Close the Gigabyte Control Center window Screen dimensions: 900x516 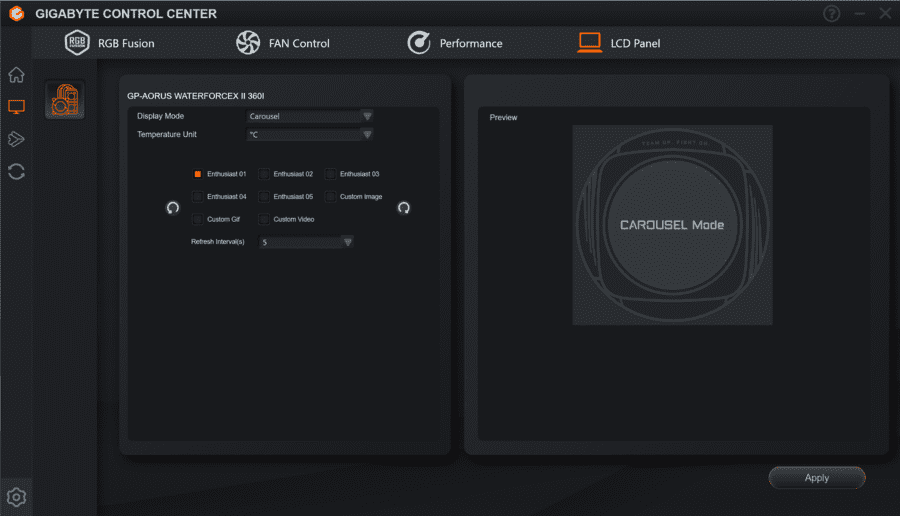pos(885,13)
